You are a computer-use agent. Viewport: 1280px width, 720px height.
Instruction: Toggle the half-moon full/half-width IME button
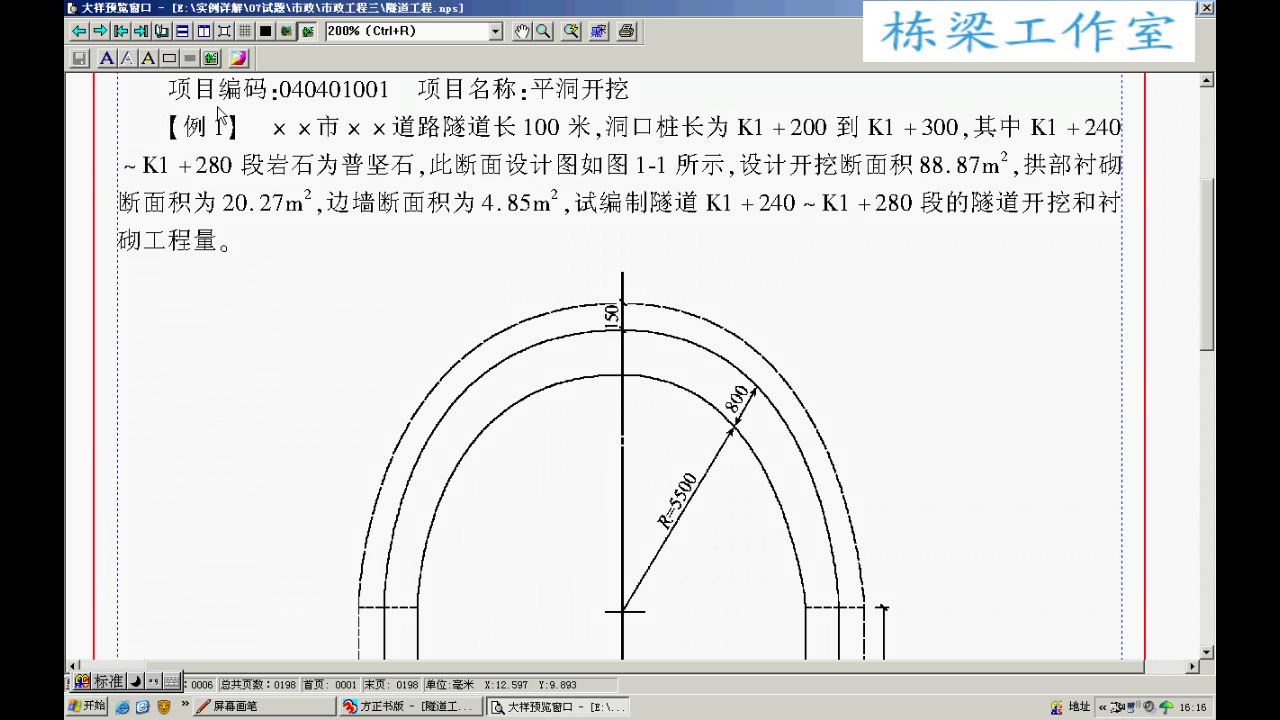pyautogui.click(x=137, y=682)
